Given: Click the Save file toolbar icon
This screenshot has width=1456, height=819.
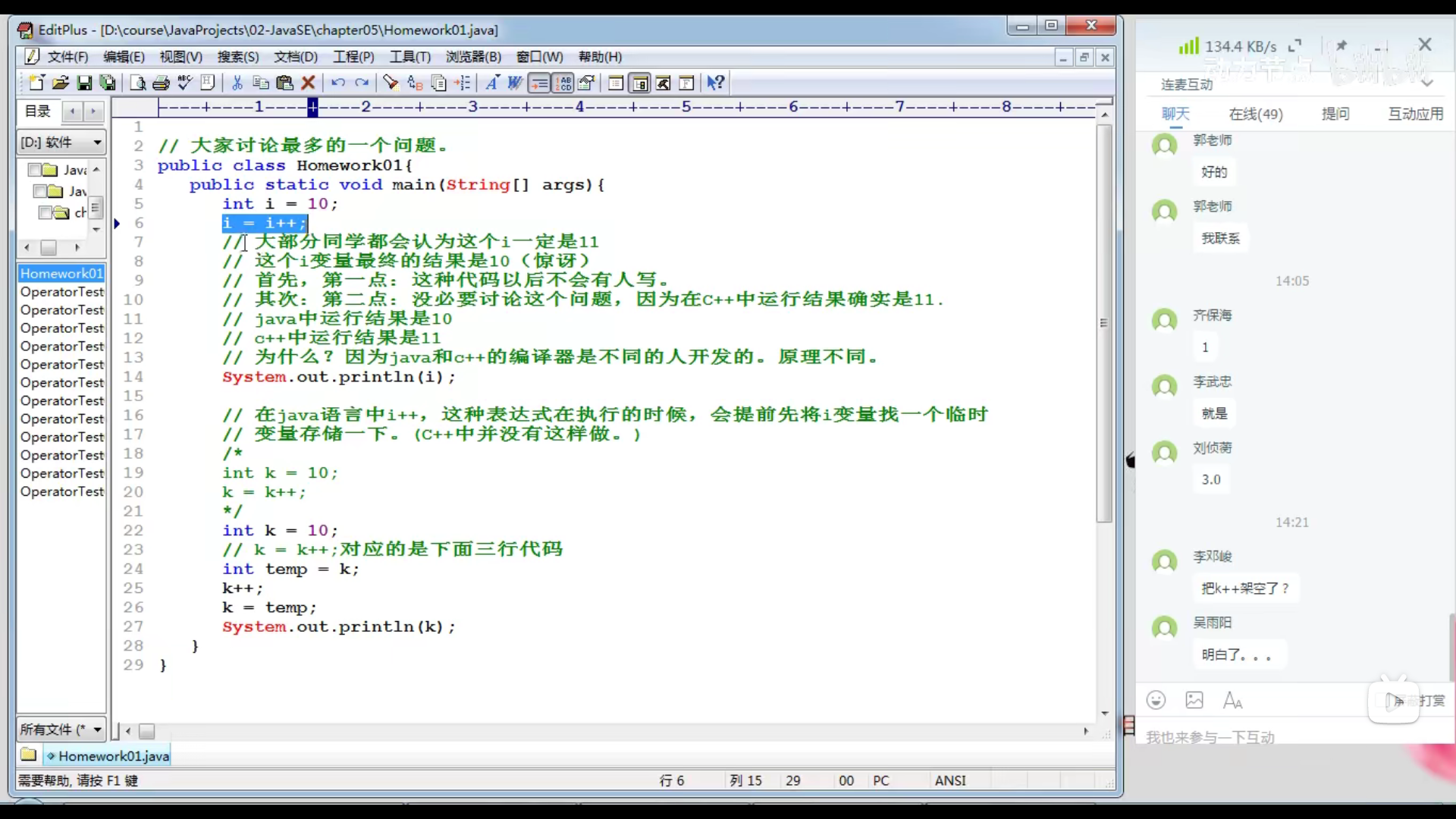Looking at the screenshot, I should pos(85,83).
